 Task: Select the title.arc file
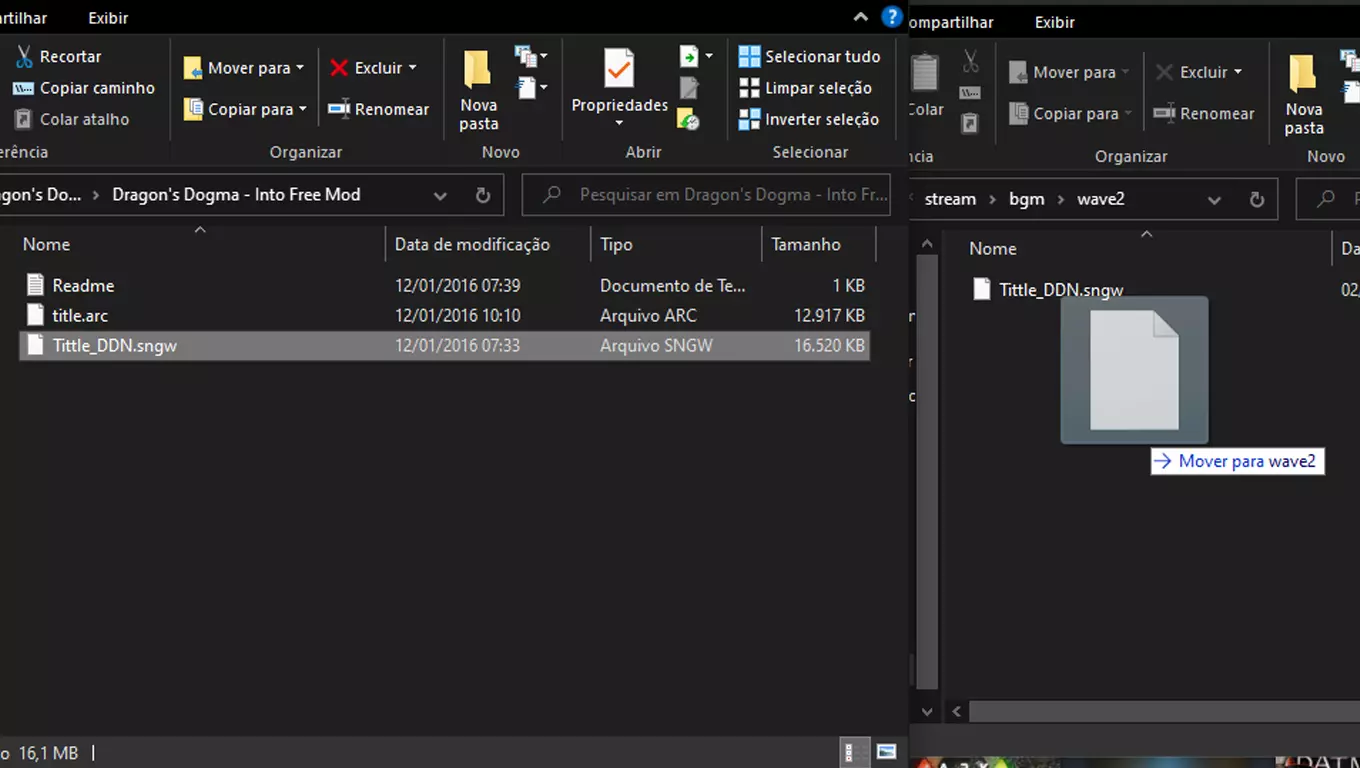pyautogui.click(x=444, y=316)
